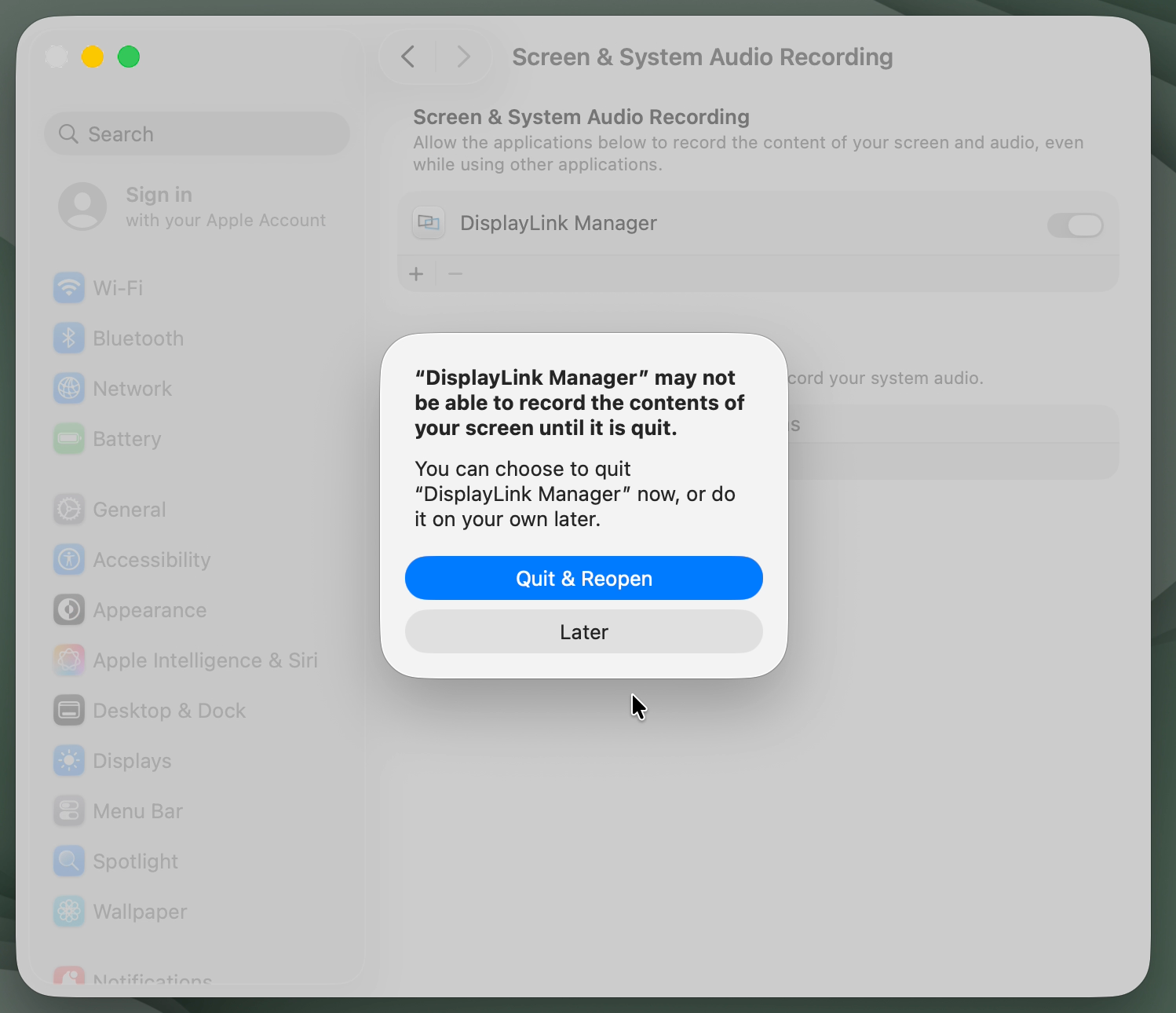Select the Wallpaper settings icon
1176x1013 pixels.
(x=69, y=911)
